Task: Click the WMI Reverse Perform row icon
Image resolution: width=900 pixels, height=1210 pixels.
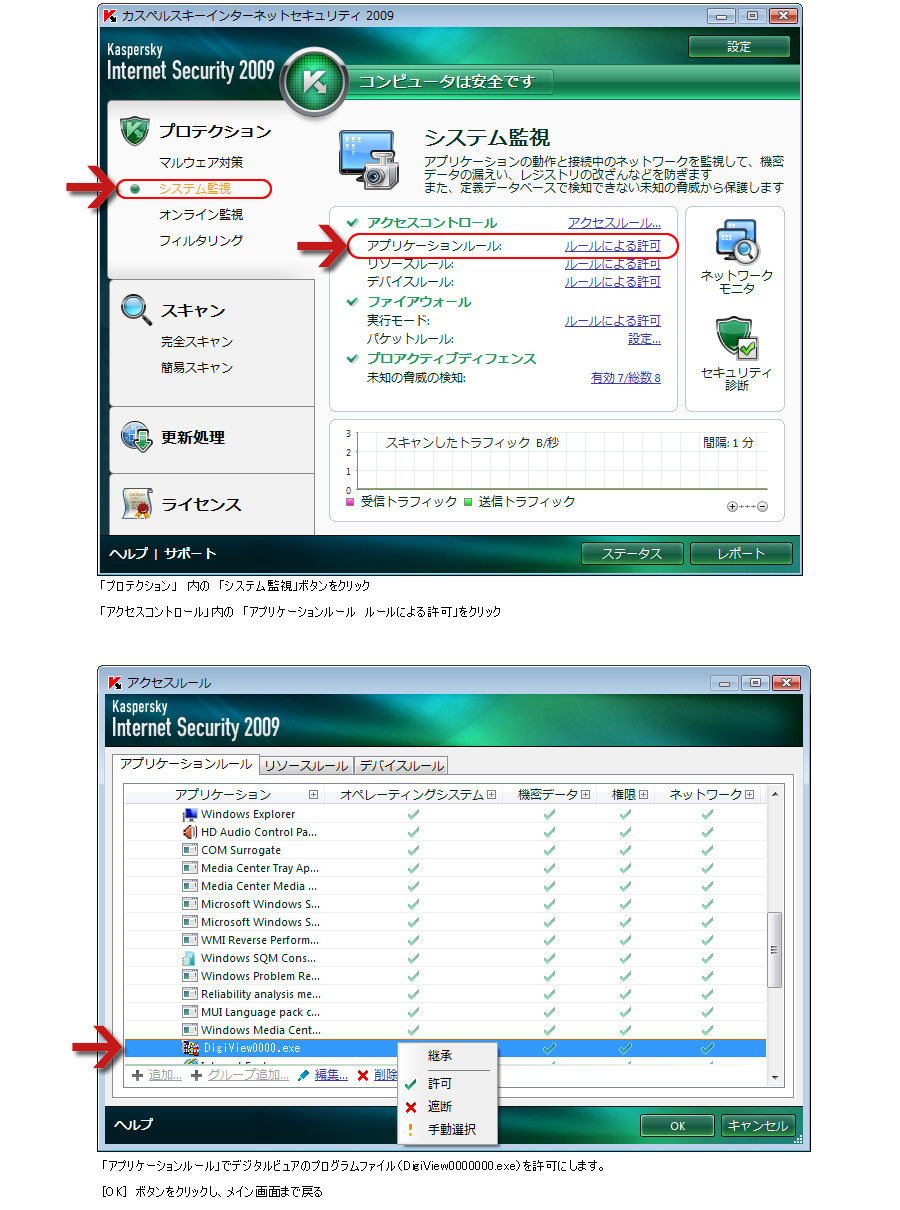Action: [190, 940]
